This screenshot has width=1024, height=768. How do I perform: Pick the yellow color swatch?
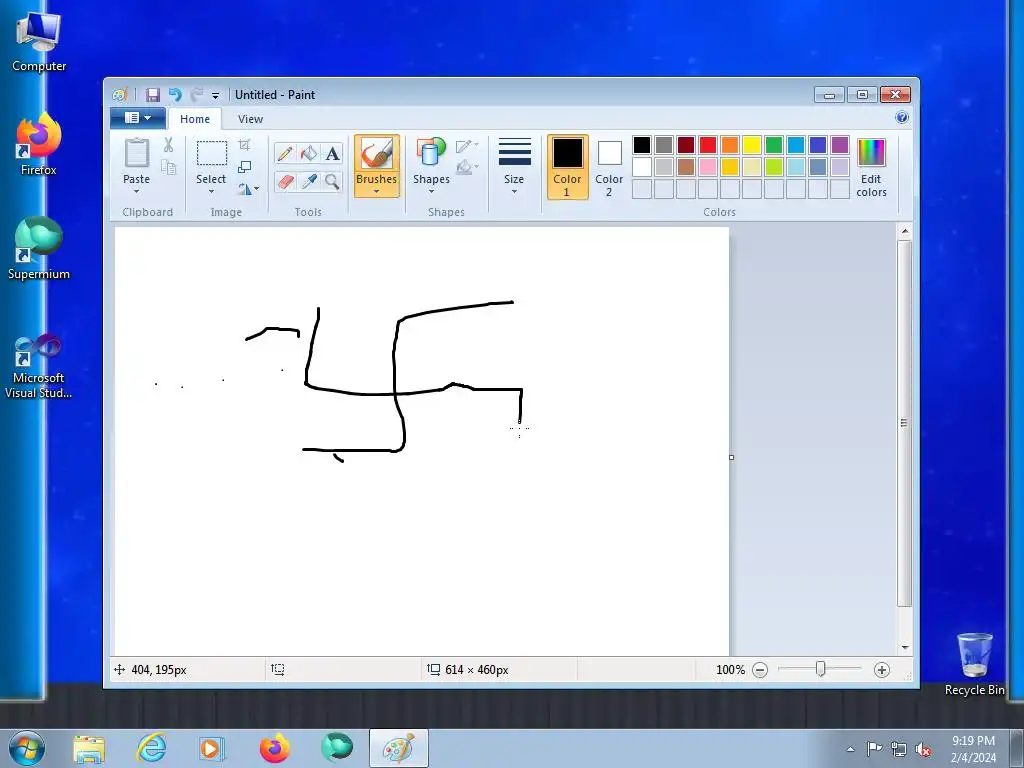(752, 145)
